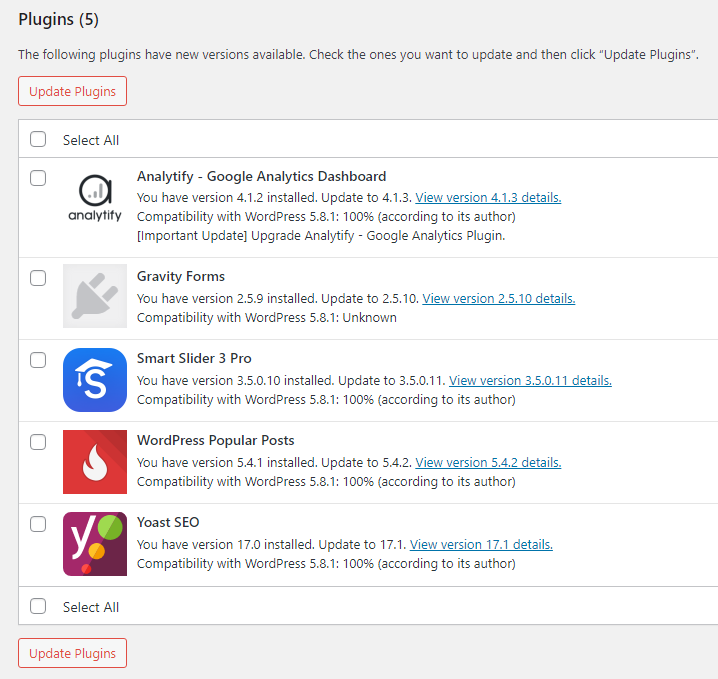Click the Smart Slider 3 Pro icon

(x=95, y=380)
